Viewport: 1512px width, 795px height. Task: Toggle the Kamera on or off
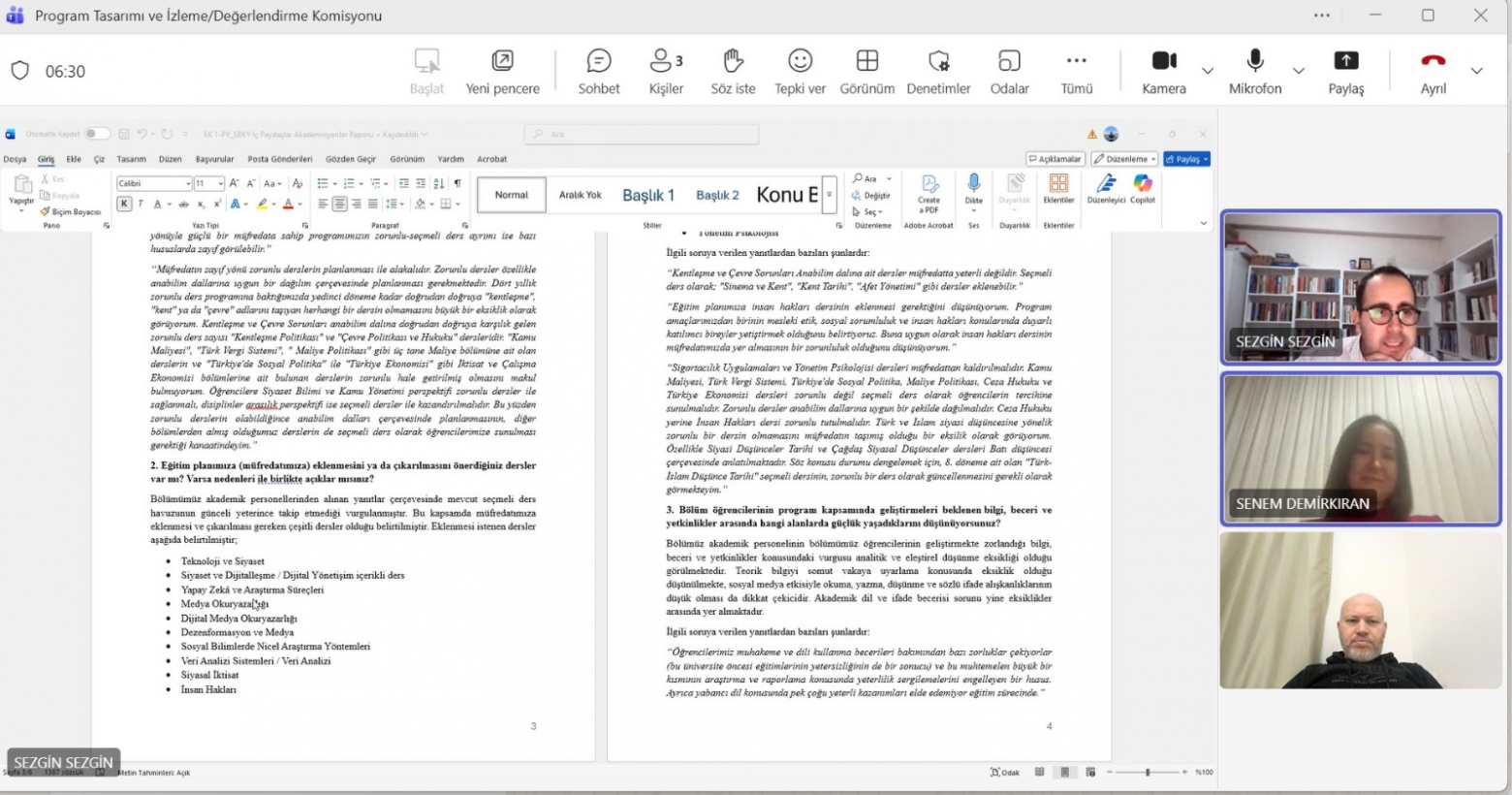tap(1164, 71)
